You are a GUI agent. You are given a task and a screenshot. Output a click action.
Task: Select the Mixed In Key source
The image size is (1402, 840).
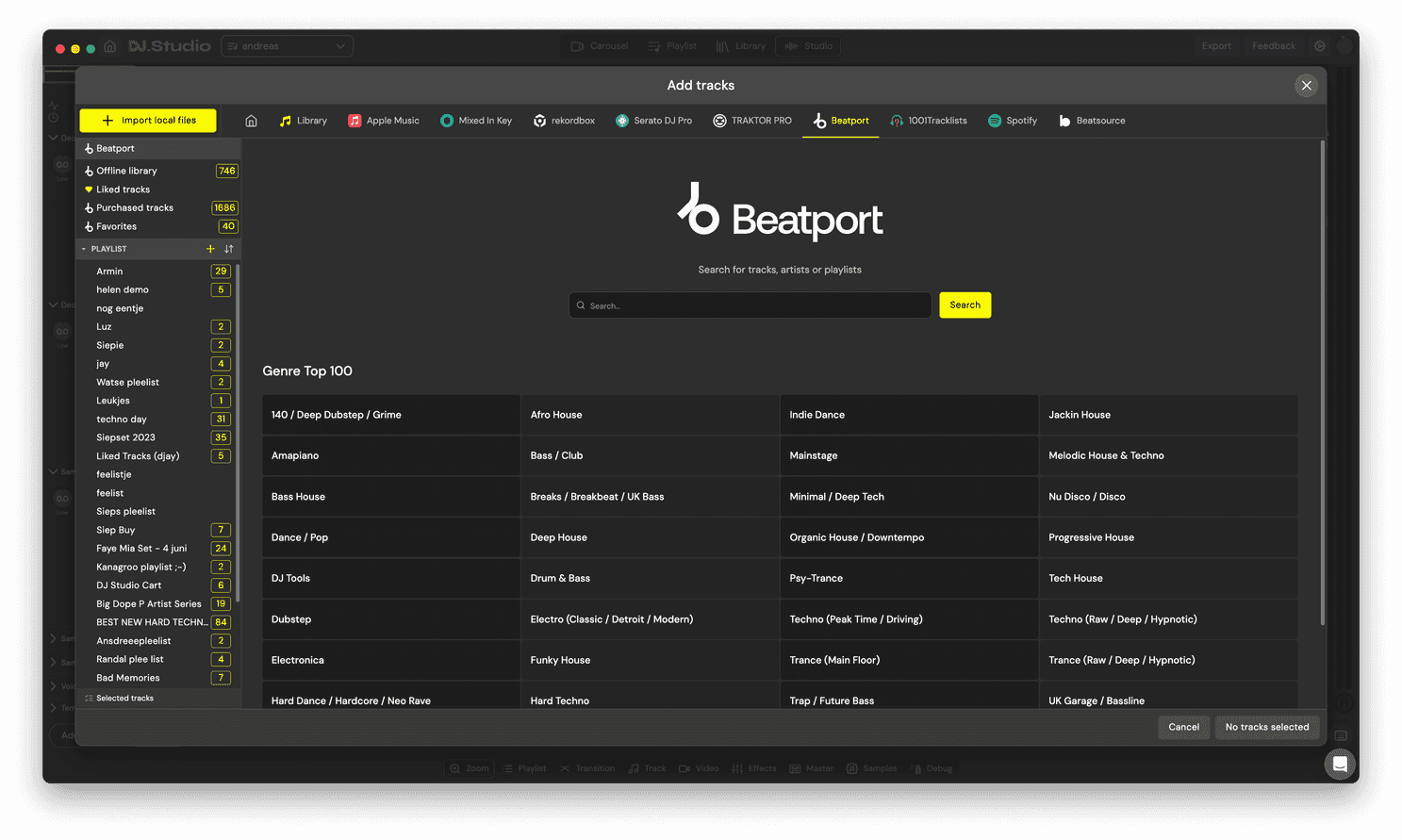[476, 121]
